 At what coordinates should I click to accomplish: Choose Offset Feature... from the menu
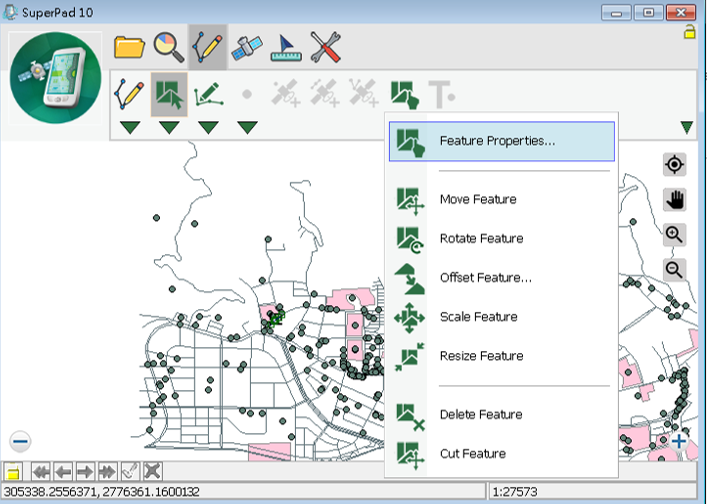pyautogui.click(x=502, y=278)
